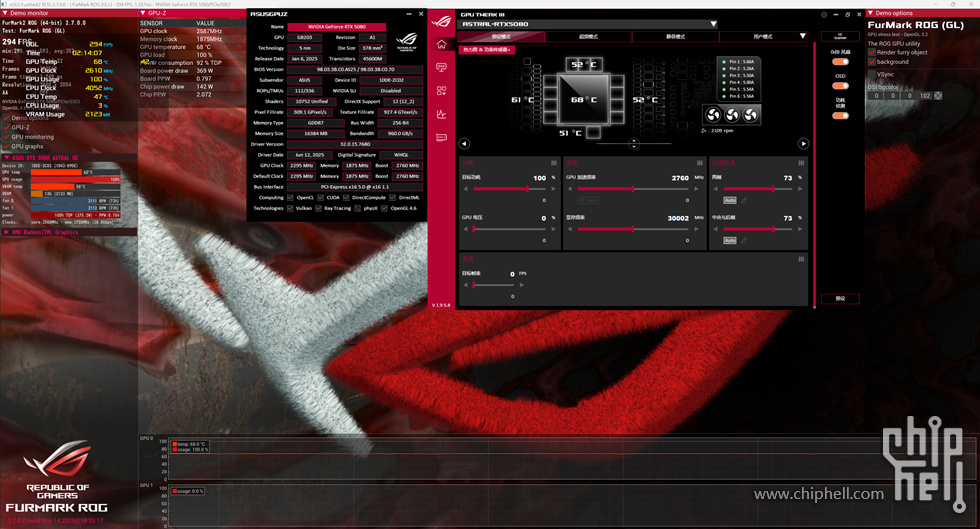Adjust the GPU boost clock slider at 2760 MHz
Image resolution: width=980 pixels, height=529 pixels.
[632, 189]
